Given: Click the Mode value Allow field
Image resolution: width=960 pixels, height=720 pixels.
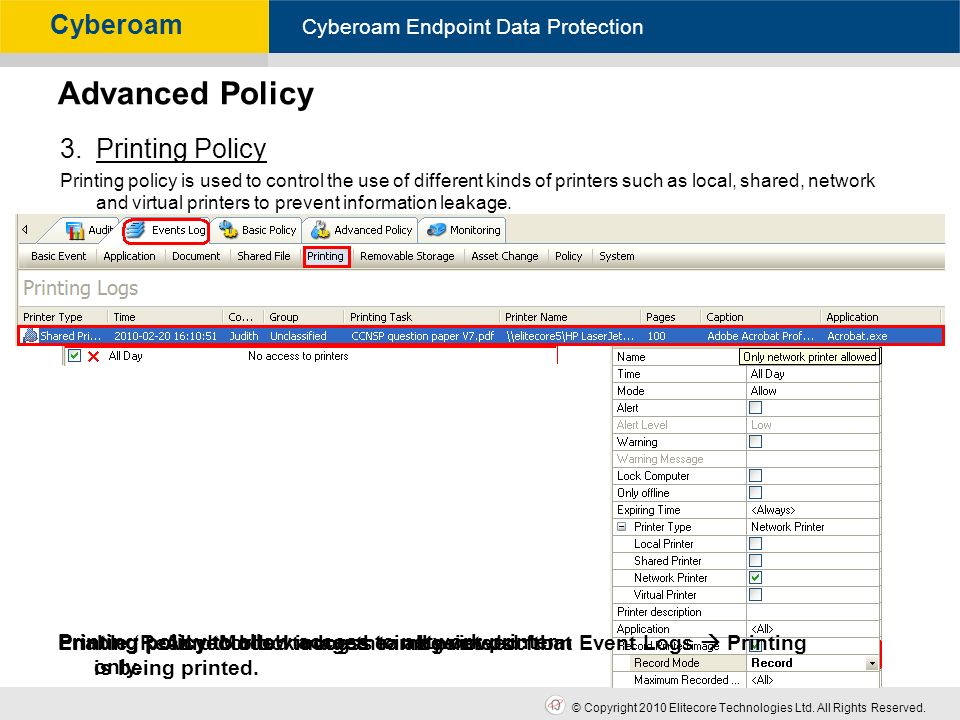Looking at the screenshot, I should (x=813, y=391).
